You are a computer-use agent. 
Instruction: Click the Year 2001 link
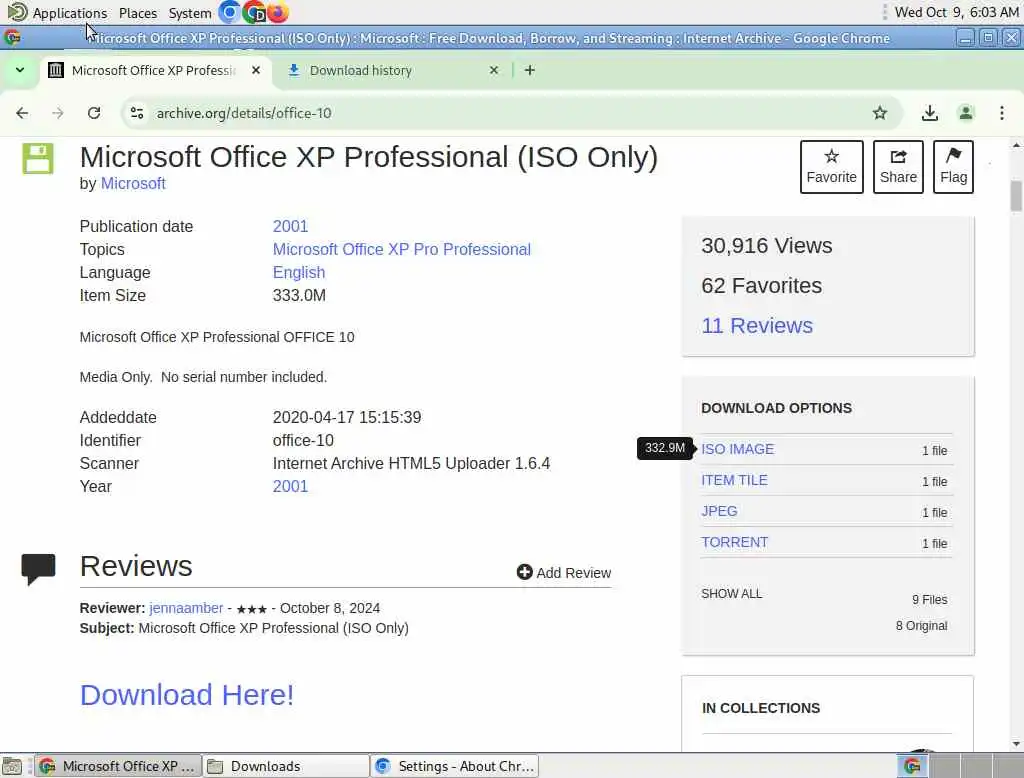point(290,486)
